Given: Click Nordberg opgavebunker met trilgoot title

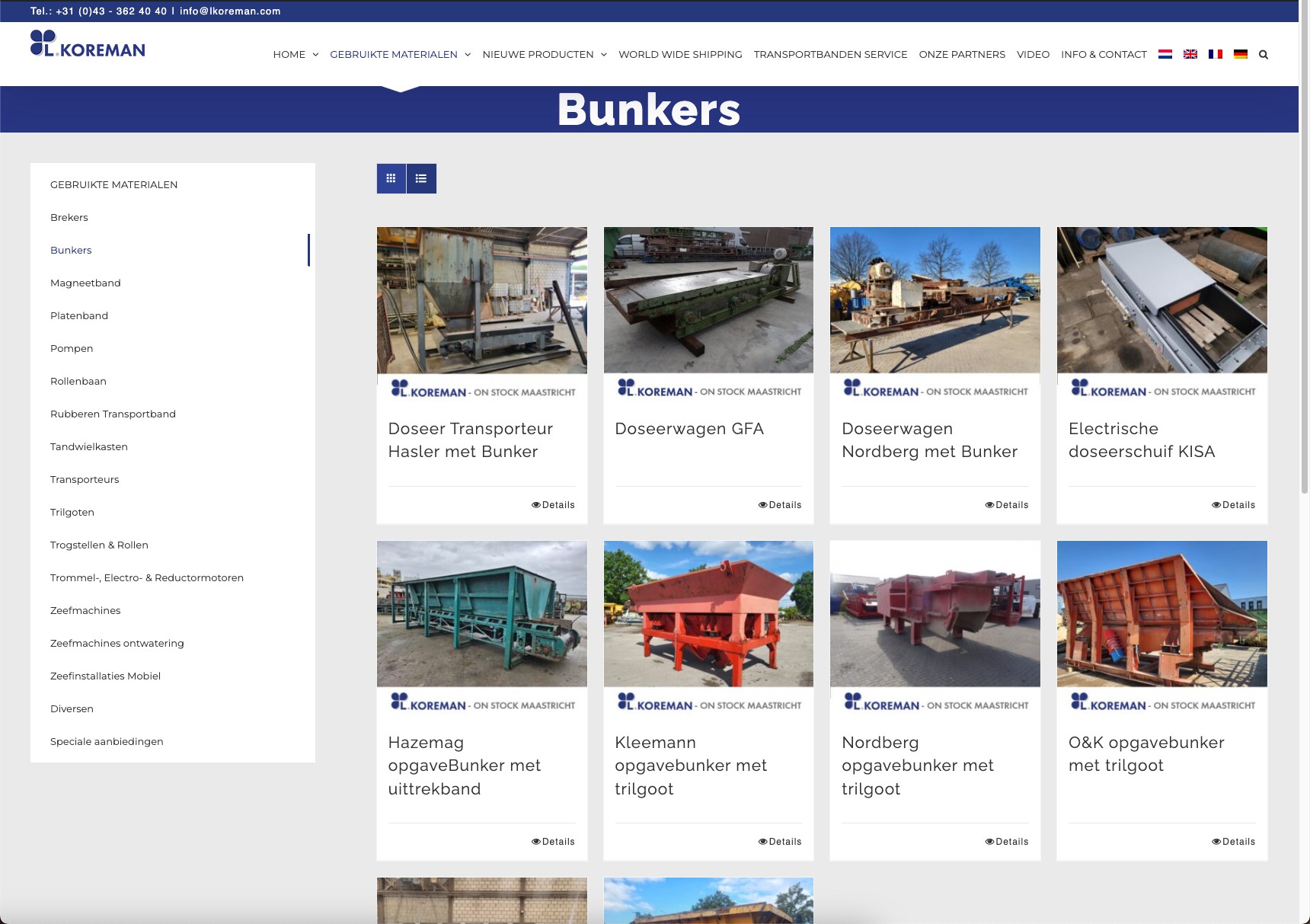Looking at the screenshot, I should point(918,766).
